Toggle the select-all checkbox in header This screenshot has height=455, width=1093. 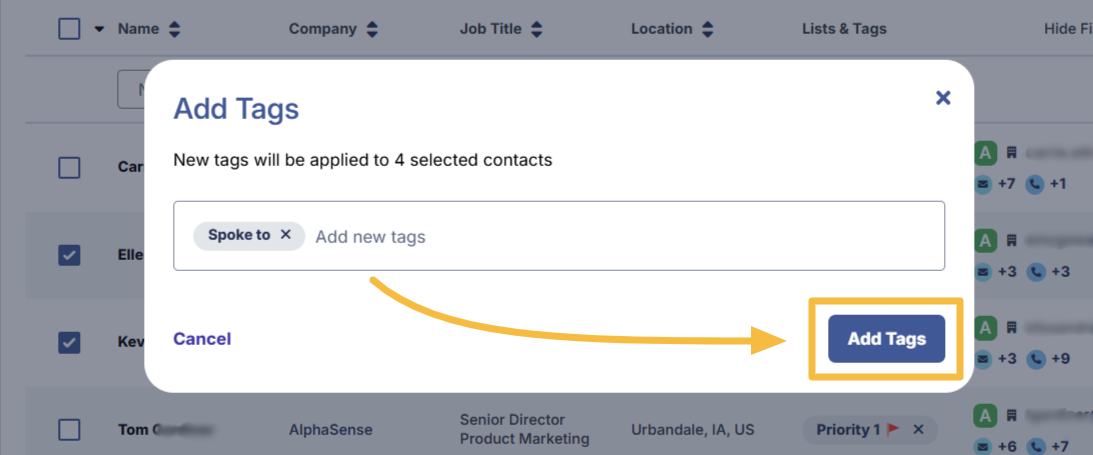coord(69,29)
